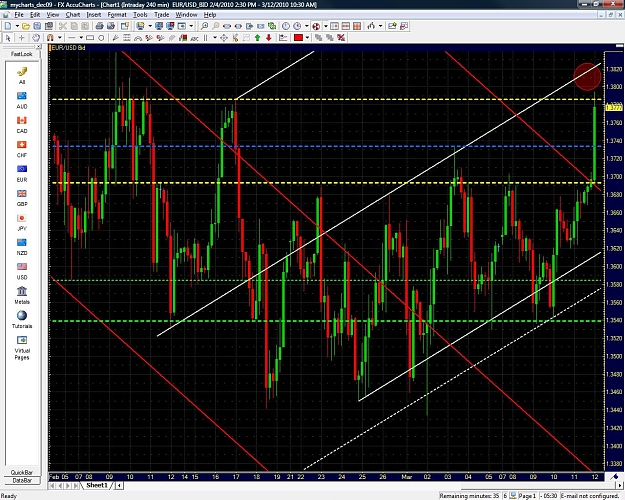The width and height of the screenshot is (625, 500).
Task: Click the FastLook panel header
Action: pyautogui.click(x=22, y=54)
